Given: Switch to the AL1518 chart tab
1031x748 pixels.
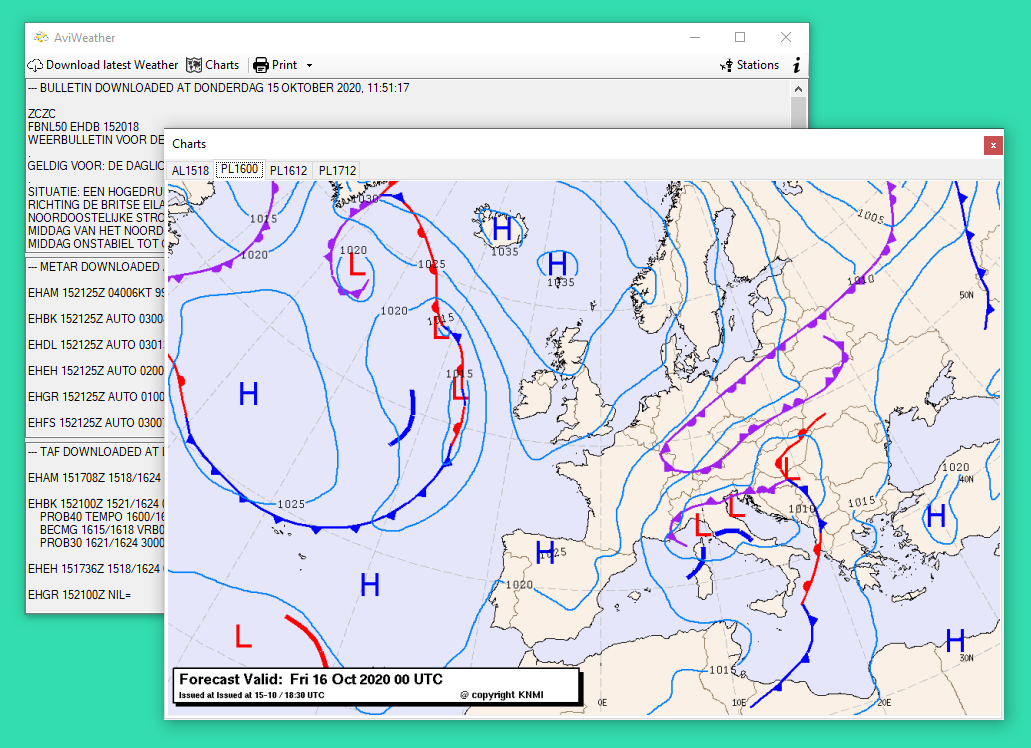Looking at the screenshot, I should coord(190,170).
